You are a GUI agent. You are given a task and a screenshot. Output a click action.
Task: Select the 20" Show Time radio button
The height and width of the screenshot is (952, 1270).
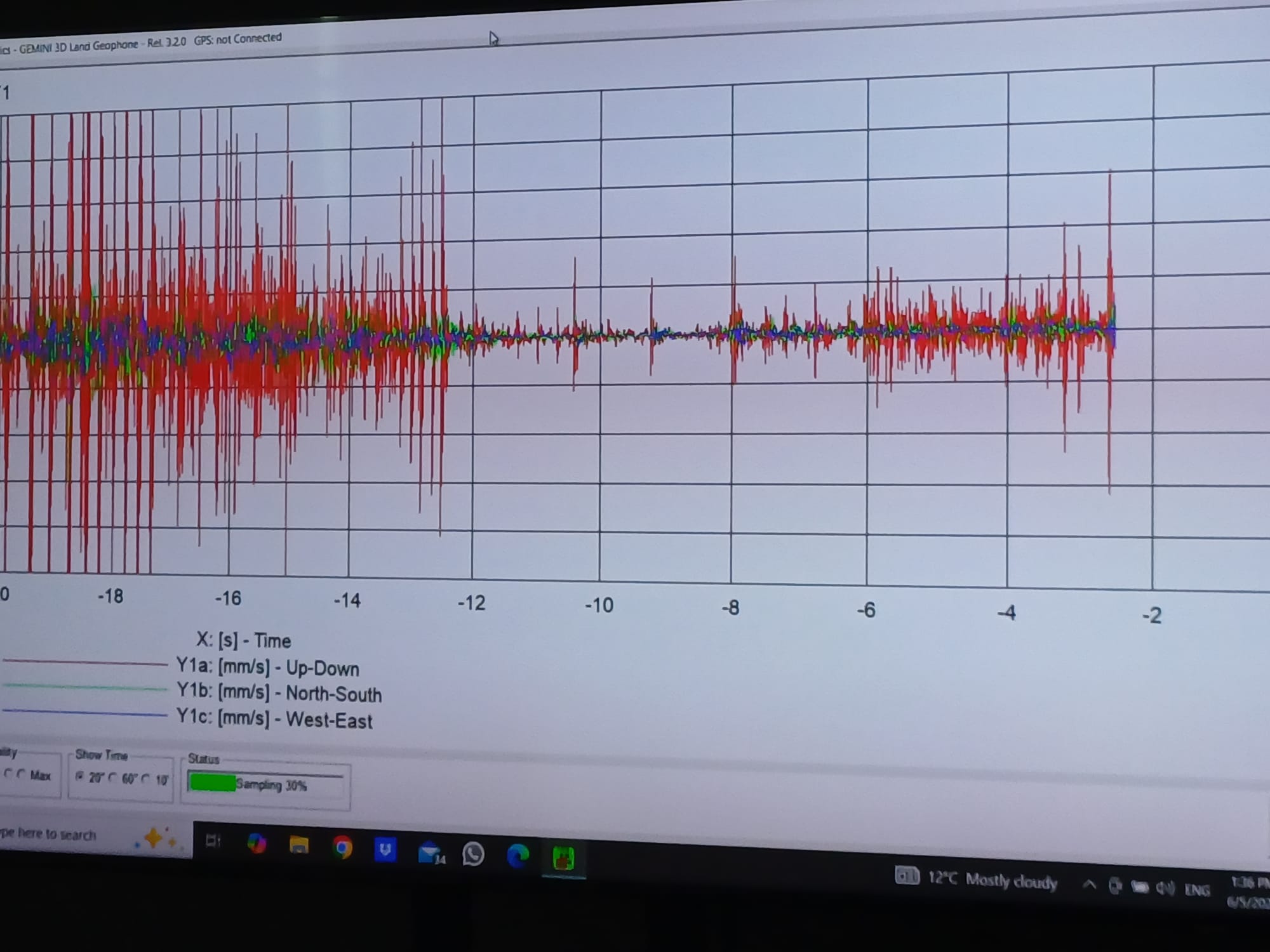(80, 776)
